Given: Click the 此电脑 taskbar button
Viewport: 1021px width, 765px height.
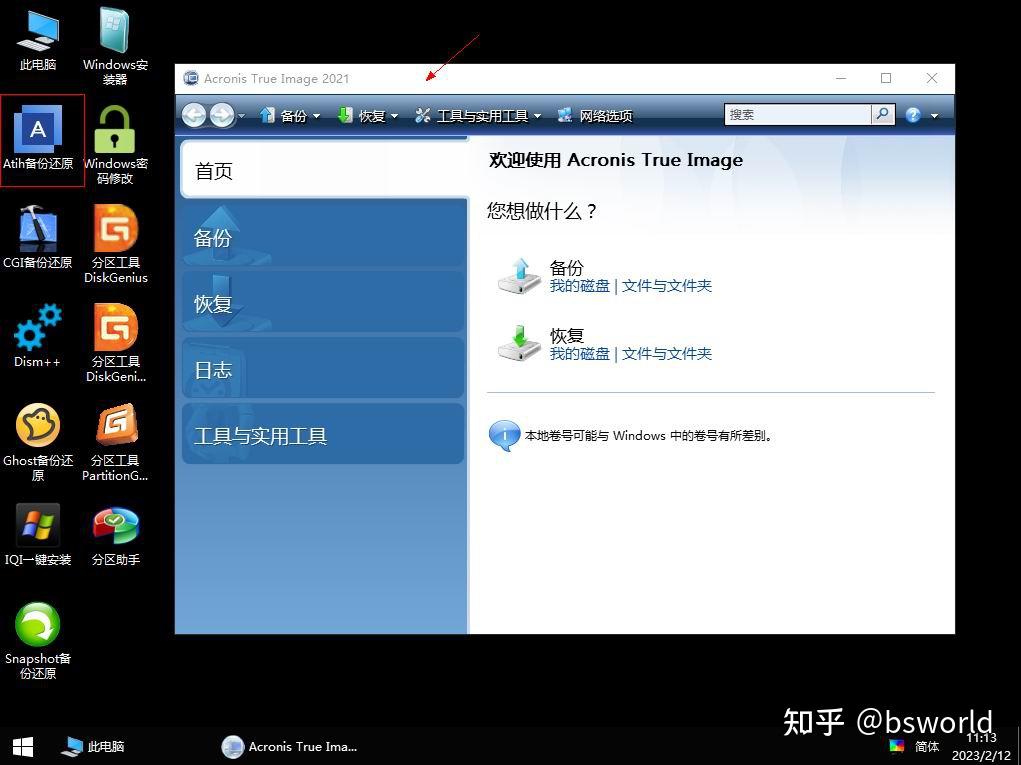Looking at the screenshot, I should click(94, 747).
